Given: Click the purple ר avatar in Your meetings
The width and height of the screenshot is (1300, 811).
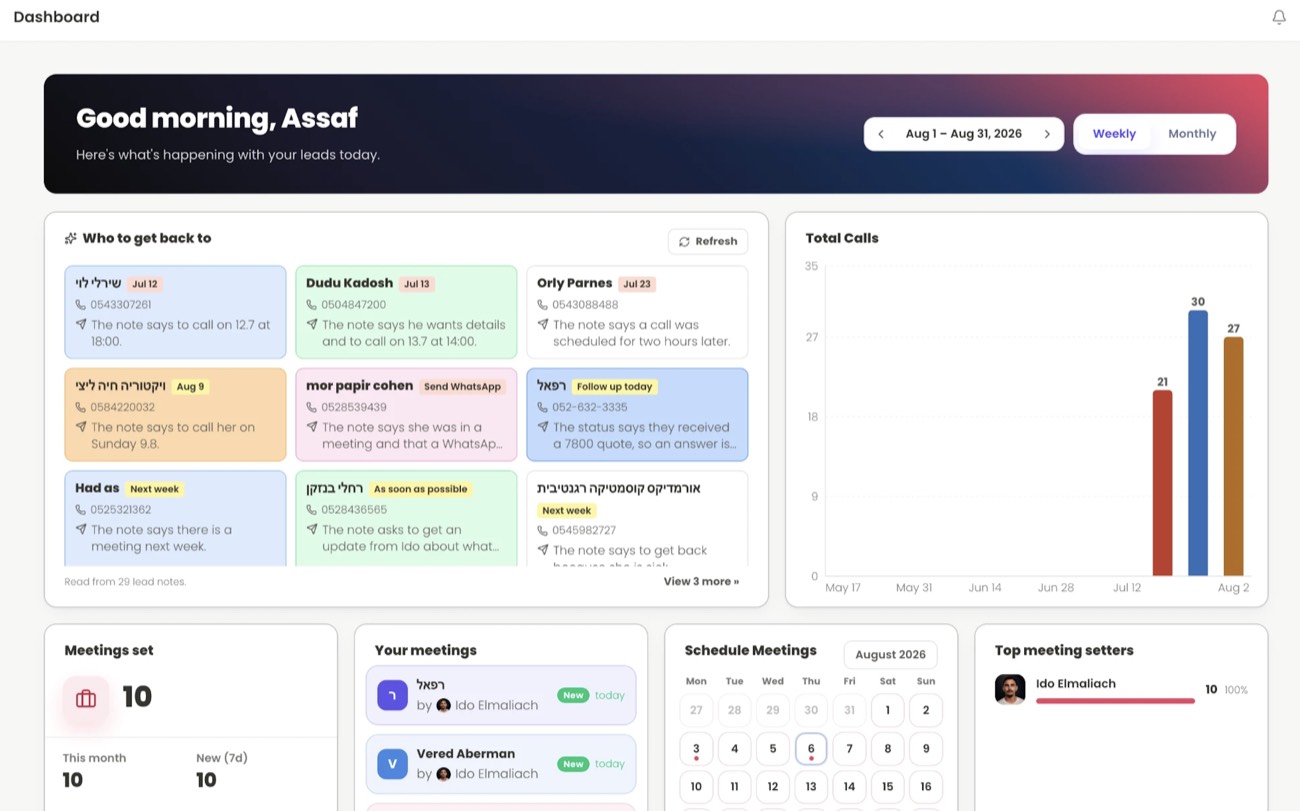Looking at the screenshot, I should coord(392,696).
